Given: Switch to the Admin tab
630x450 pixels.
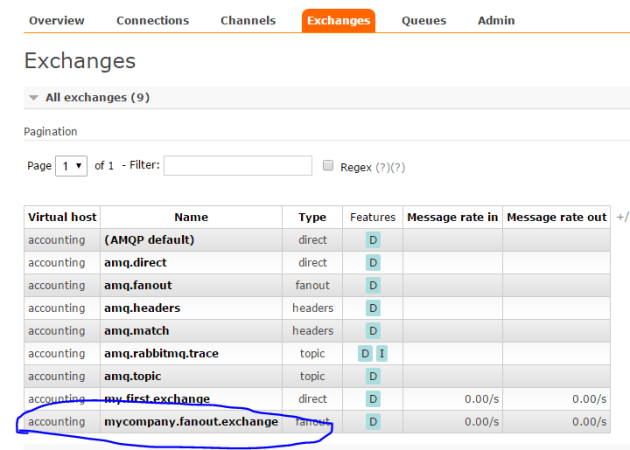Looking at the screenshot, I should 496,20.
